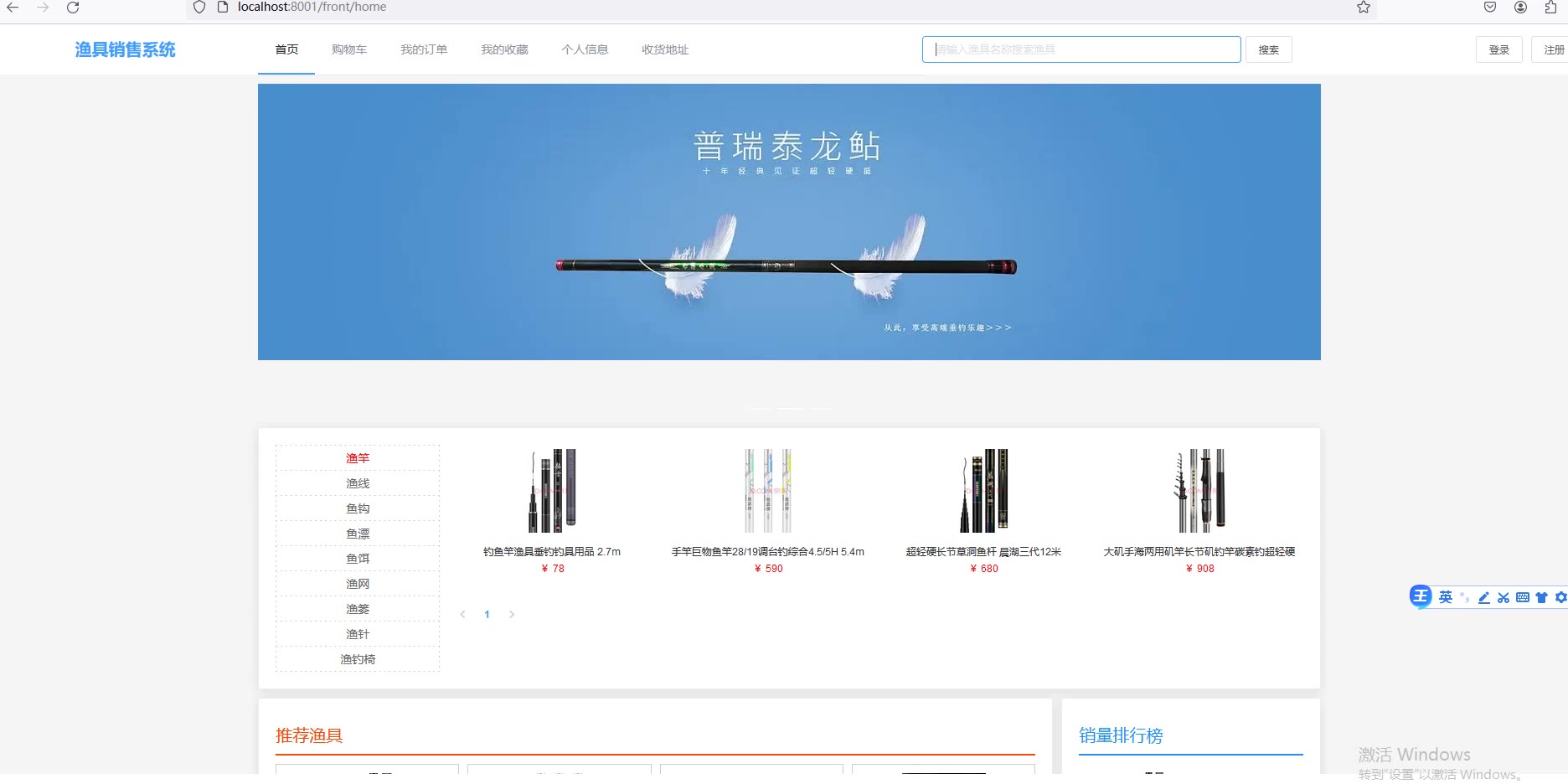This screenshot has width=1568, height=784.
Task: Open the 购物车 navigation tab
Action: [x=349, y=50]
